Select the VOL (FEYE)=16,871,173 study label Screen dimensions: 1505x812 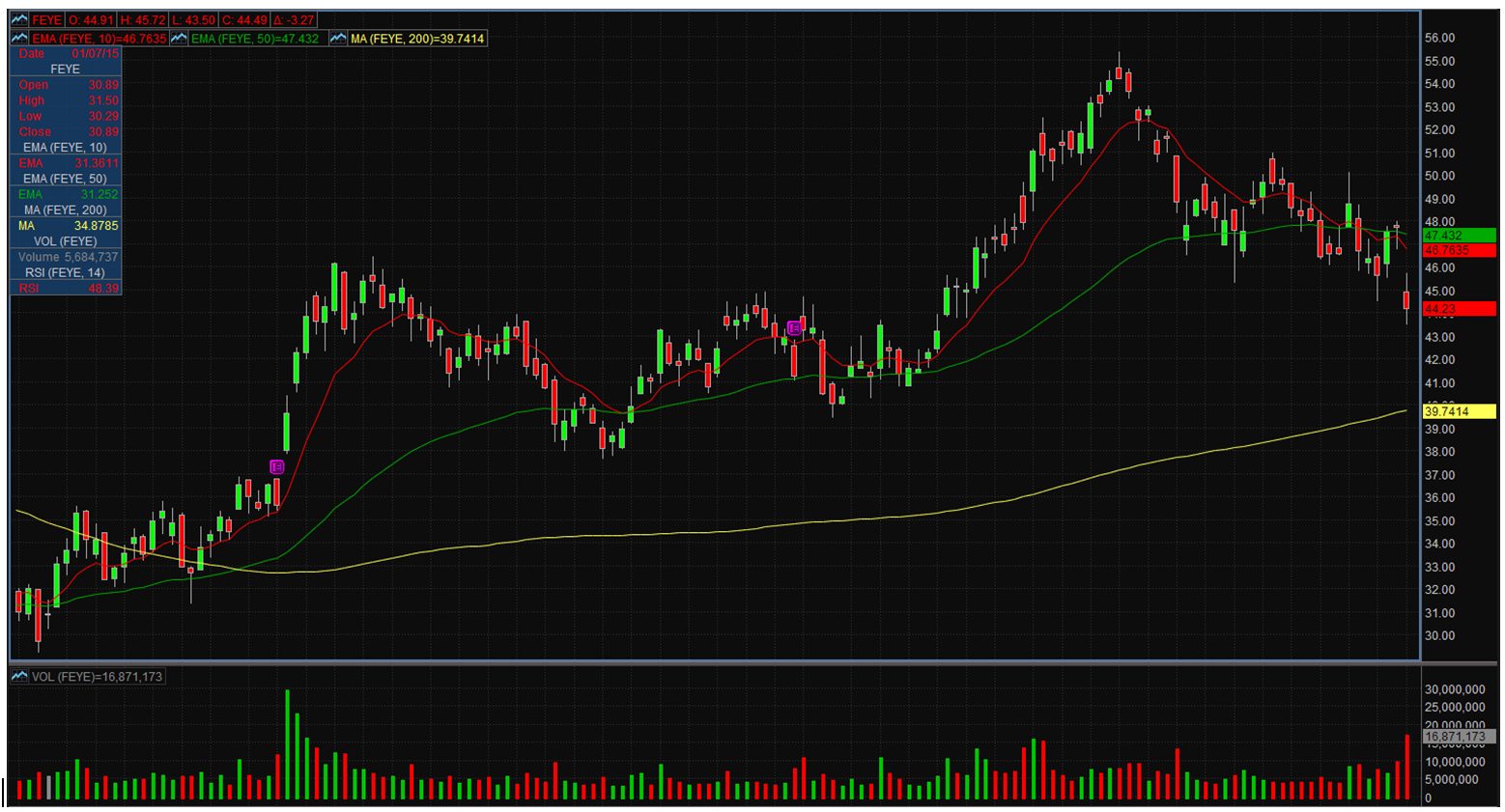[x=97, y=677]
